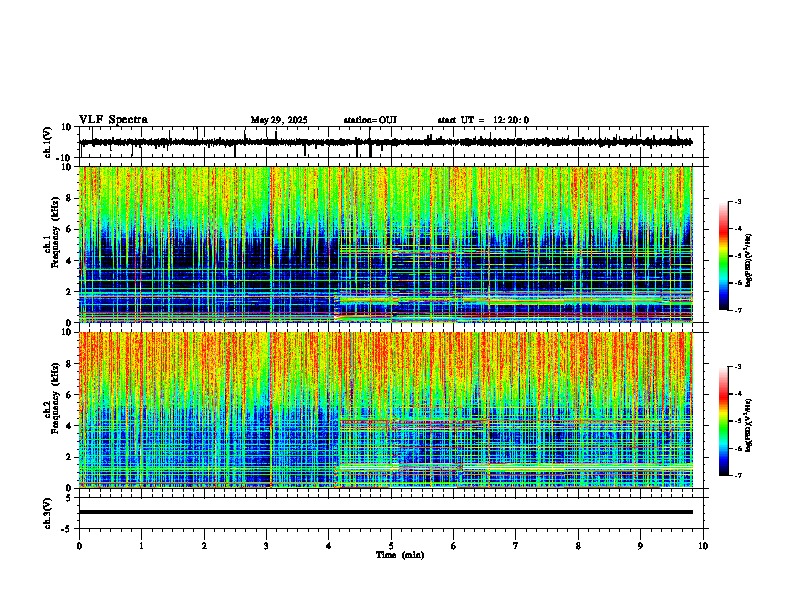The width and height of the screenshot is (792, 612).
Task: Click time axis tick label "6"
Action: pyautogui.click(x=454, y=546)
